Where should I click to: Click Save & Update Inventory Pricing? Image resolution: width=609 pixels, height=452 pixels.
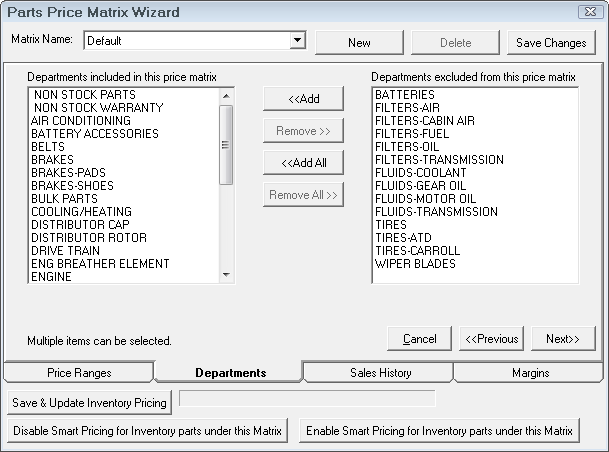tap(90, 402)
